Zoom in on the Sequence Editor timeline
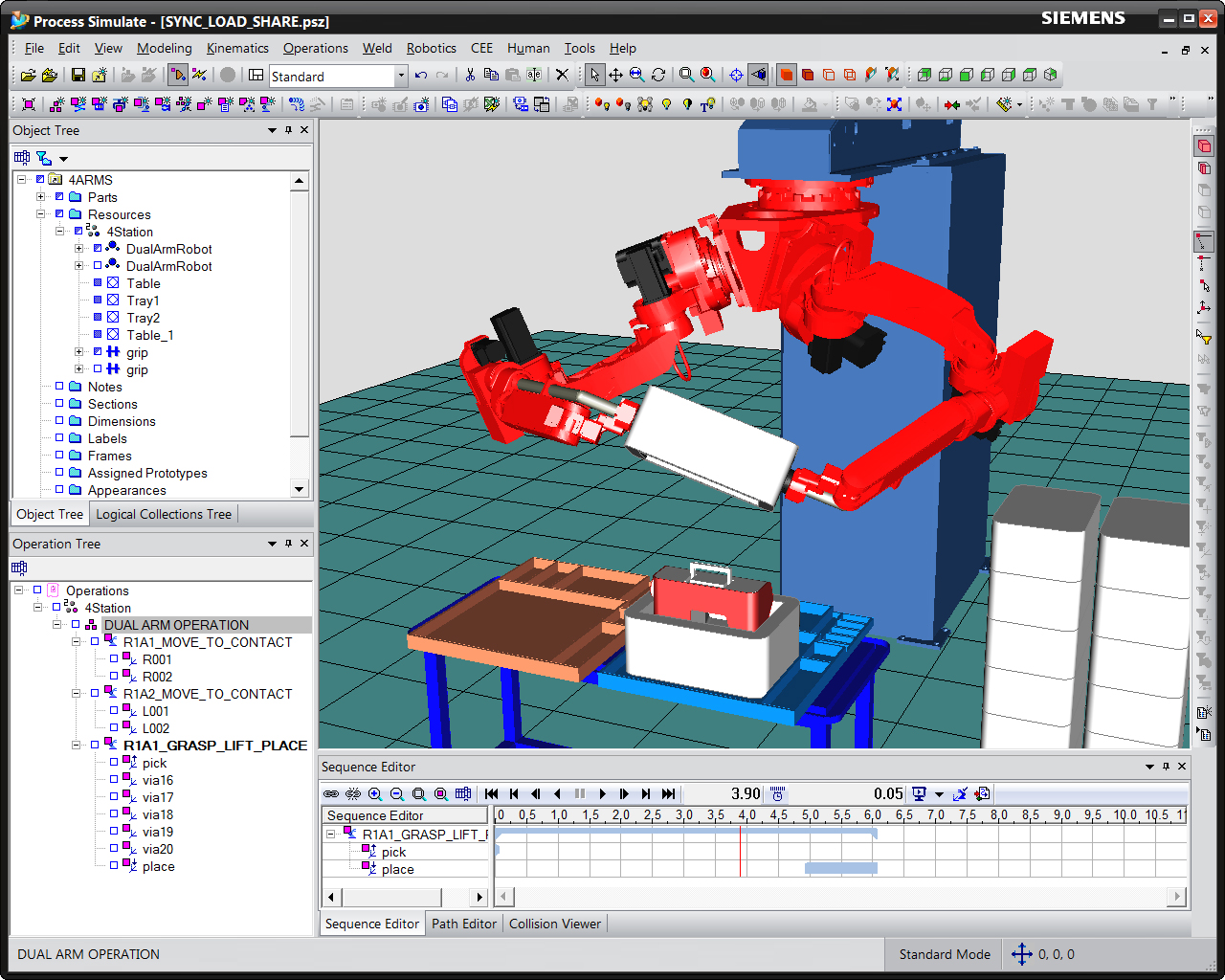The image size is (1225, 980). 375,793
